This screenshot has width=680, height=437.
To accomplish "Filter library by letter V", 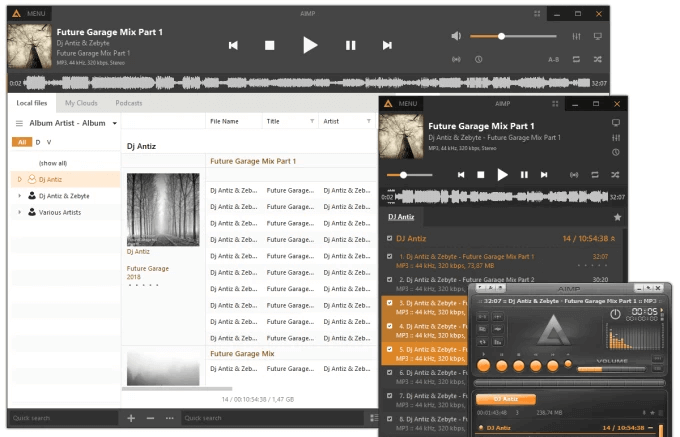I will point(49,142).
